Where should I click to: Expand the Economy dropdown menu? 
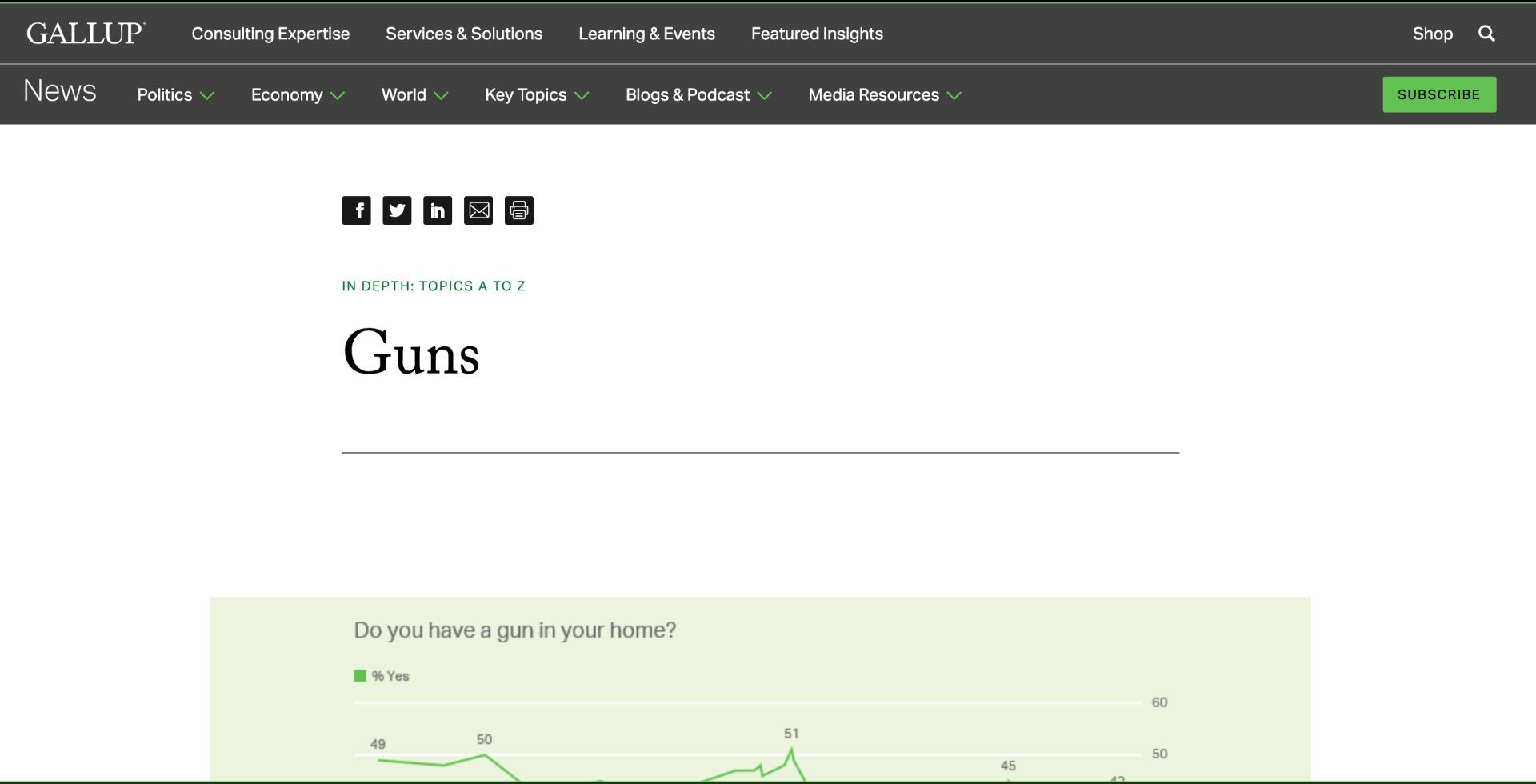tap(297, 95)
